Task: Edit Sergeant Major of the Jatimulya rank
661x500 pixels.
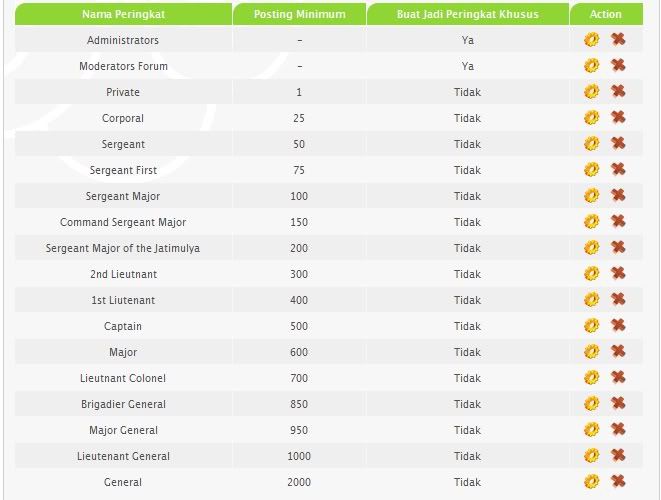Action: point(591,247)
